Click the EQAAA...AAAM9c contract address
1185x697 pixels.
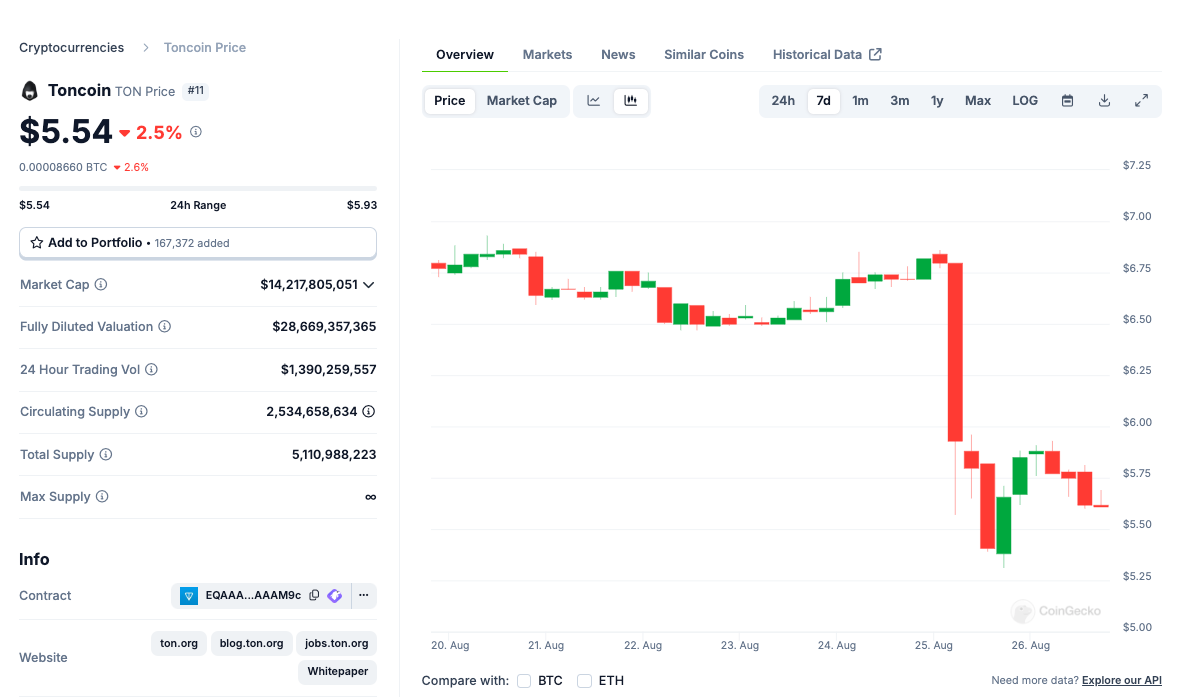point(253,596)
